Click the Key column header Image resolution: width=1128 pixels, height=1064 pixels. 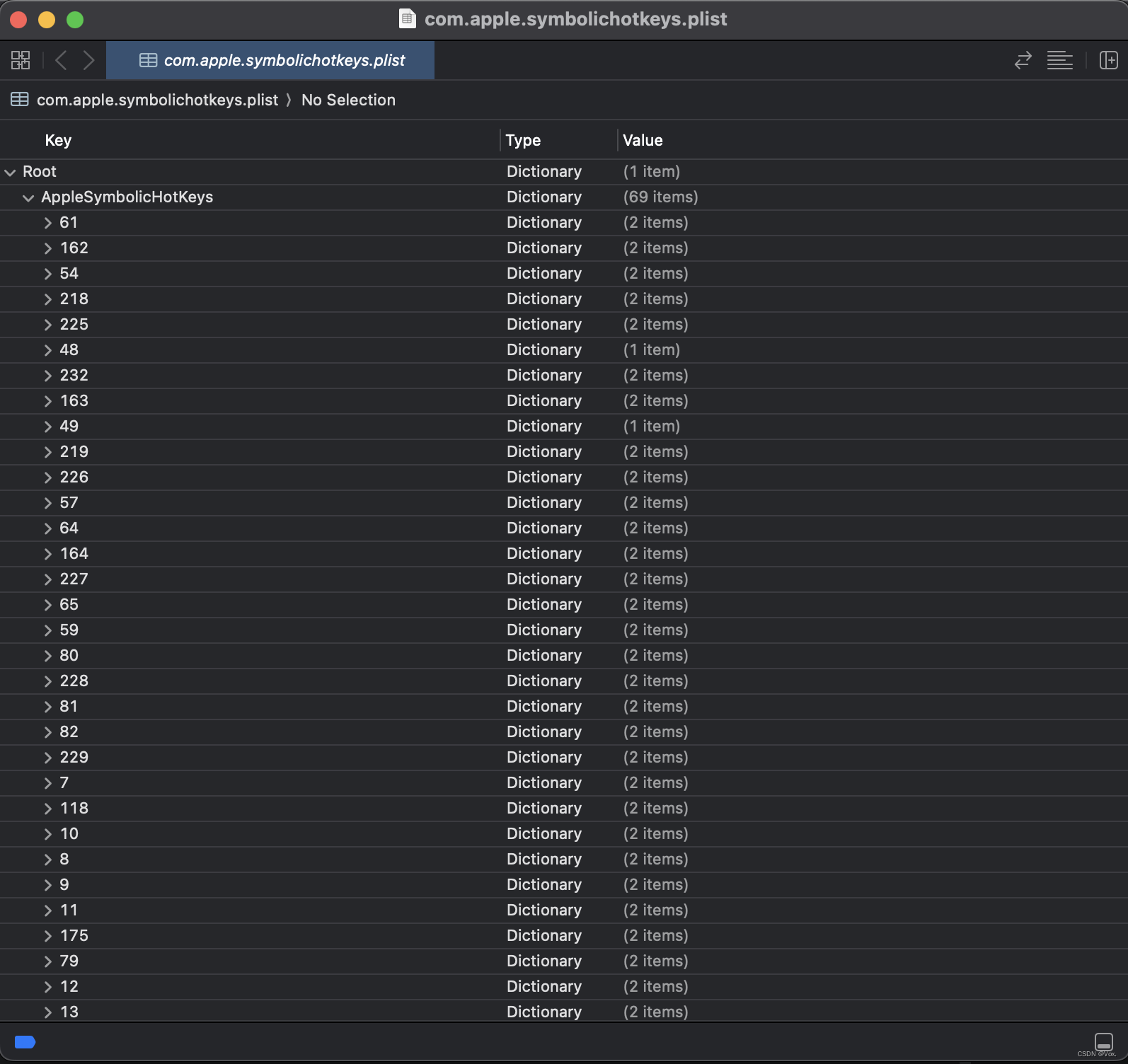[58, 140]
